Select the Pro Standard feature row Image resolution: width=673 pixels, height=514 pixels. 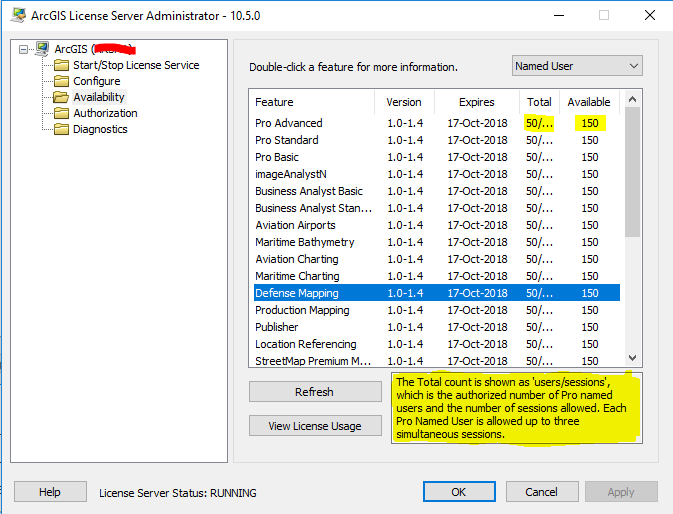click(x=437, y=140)
